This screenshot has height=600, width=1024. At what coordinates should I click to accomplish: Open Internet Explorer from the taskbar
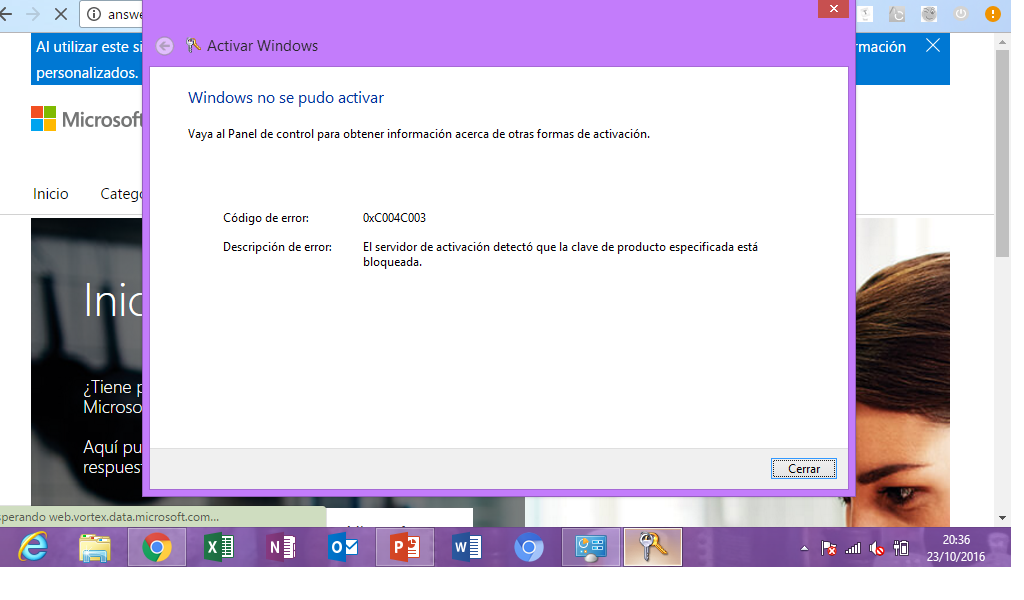[x=33, y=547]
